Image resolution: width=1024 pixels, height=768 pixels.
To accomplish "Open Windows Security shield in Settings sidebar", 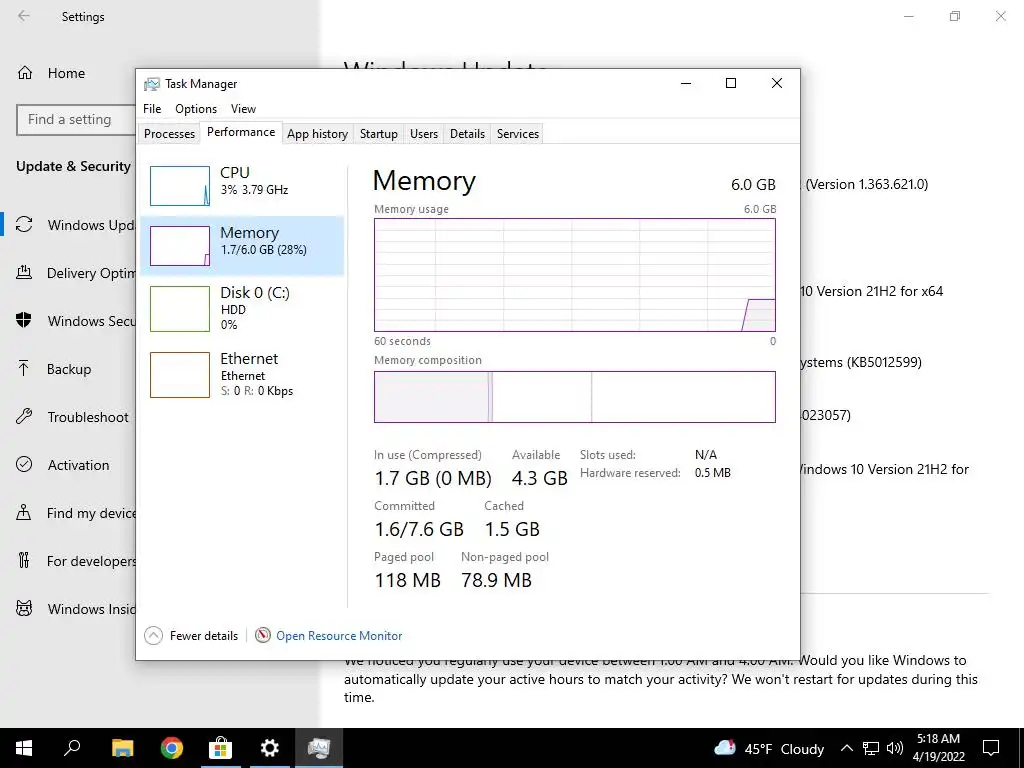I will click(x=24, y=321).
